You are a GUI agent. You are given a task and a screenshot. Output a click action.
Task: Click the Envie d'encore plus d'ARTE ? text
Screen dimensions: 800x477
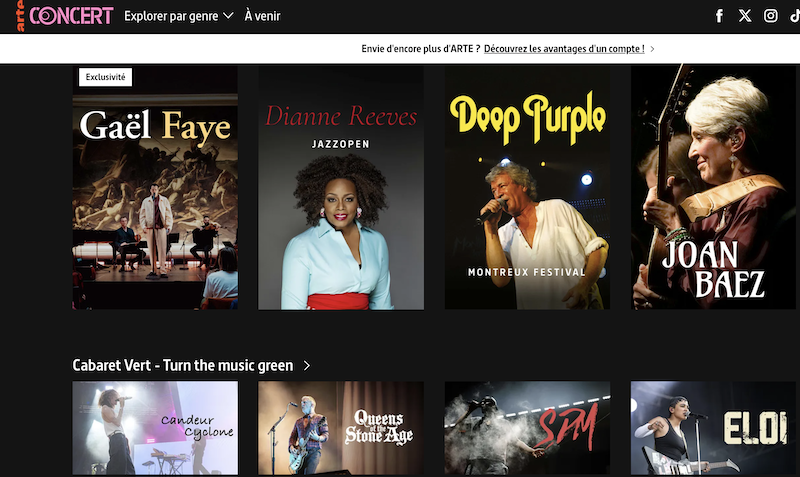pos(420,49)
